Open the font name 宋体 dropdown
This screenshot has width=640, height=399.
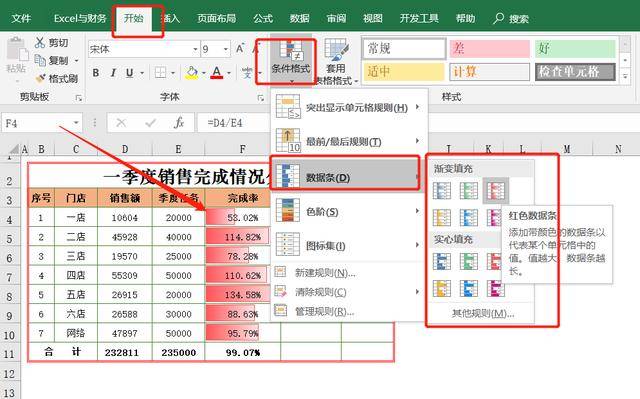pyautogui.click(x=195, y=49)
